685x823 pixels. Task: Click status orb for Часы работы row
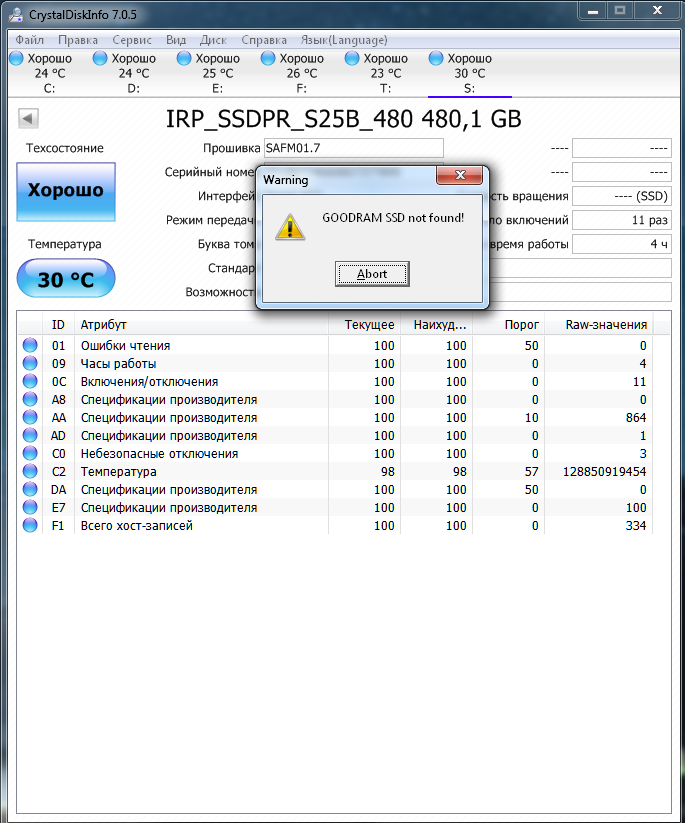[x=30, y=363]
